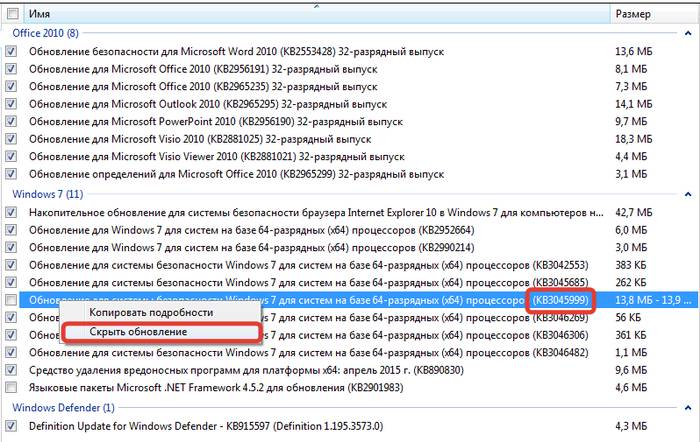This screenshot has height=442, width=700.
Task: Uncheck KB3042553 security update checkbox
Action: coord(11,265)
